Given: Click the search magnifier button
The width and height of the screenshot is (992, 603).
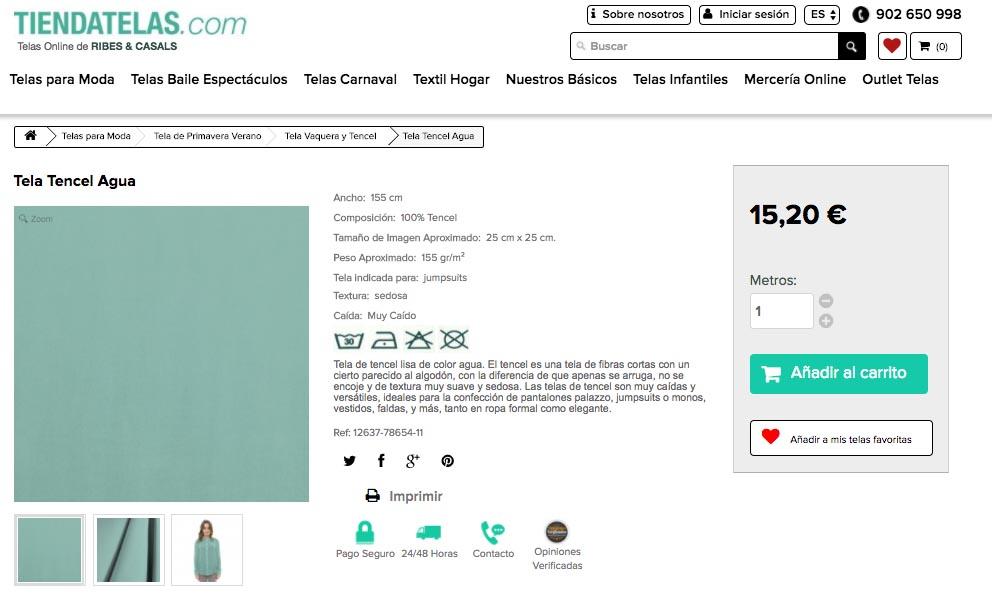Looking at the screenshot, I should [851, 46].
